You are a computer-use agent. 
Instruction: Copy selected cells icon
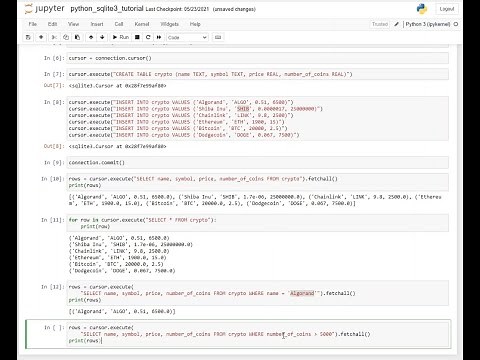(x=66, y=37)
